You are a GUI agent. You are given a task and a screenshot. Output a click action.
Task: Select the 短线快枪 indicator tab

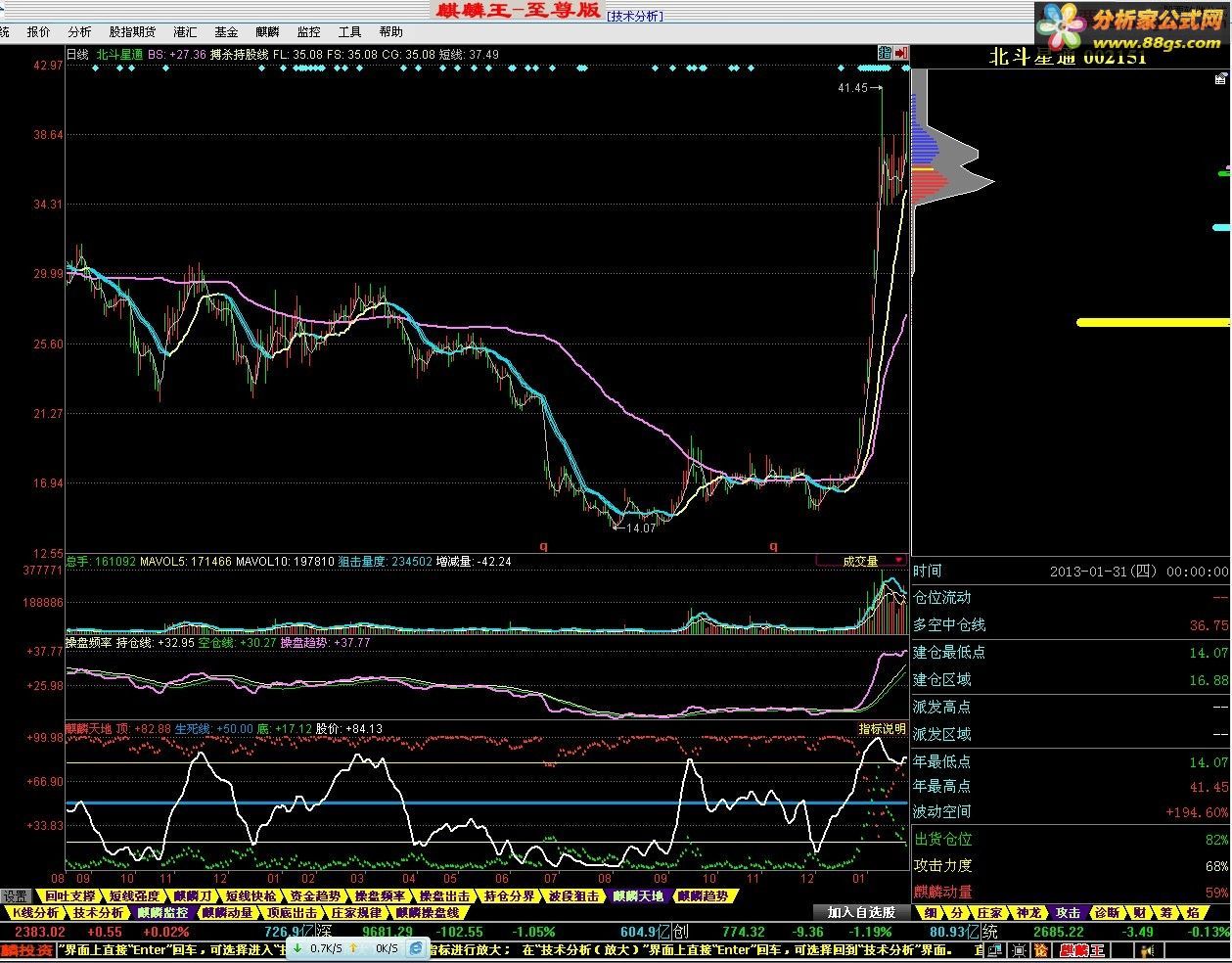tap(251, 895)
